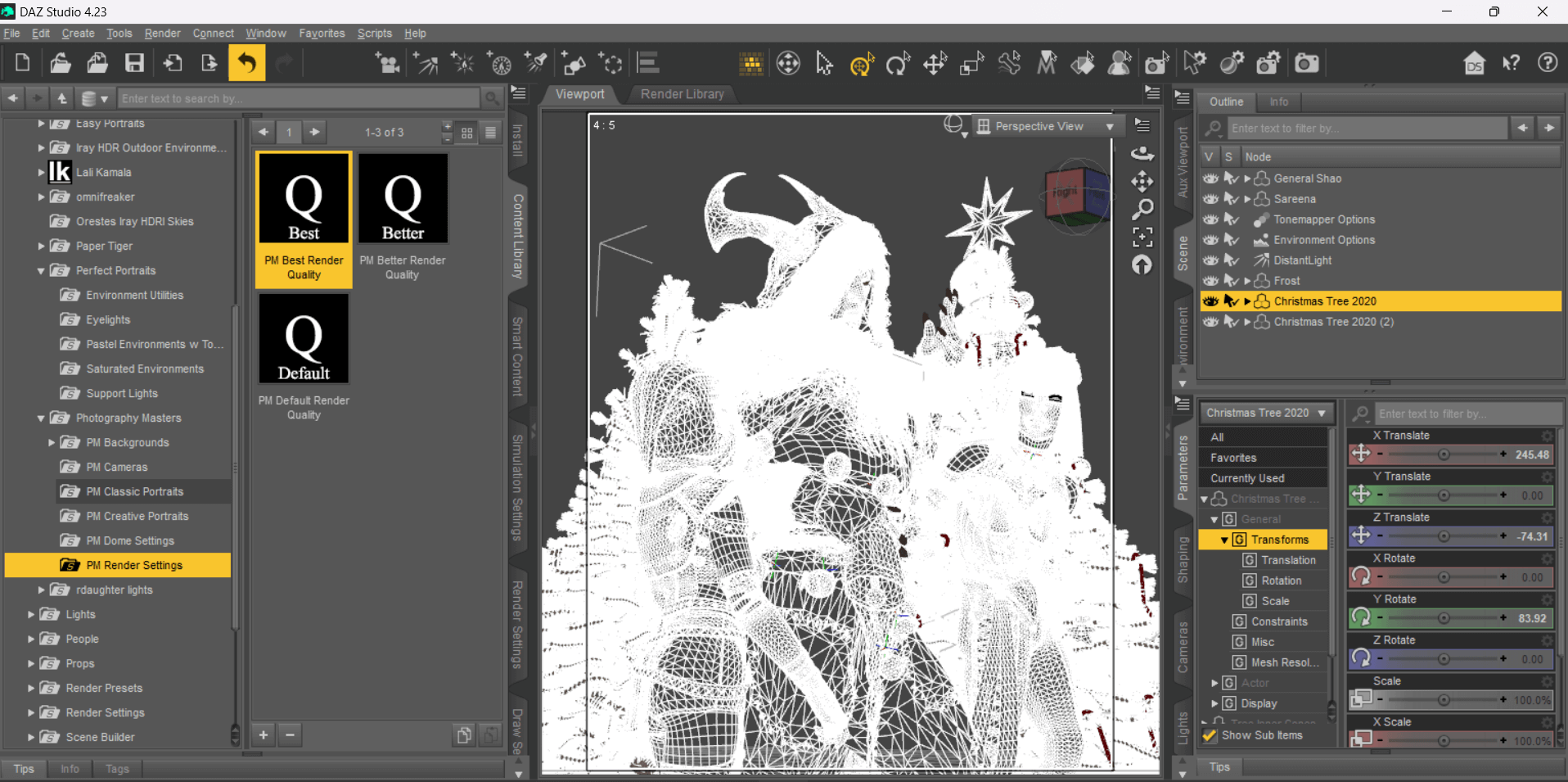The image size is (1568, 782).
Task: Click the viewport orbit camera control icon
Action: click(x=1142, y=153)
